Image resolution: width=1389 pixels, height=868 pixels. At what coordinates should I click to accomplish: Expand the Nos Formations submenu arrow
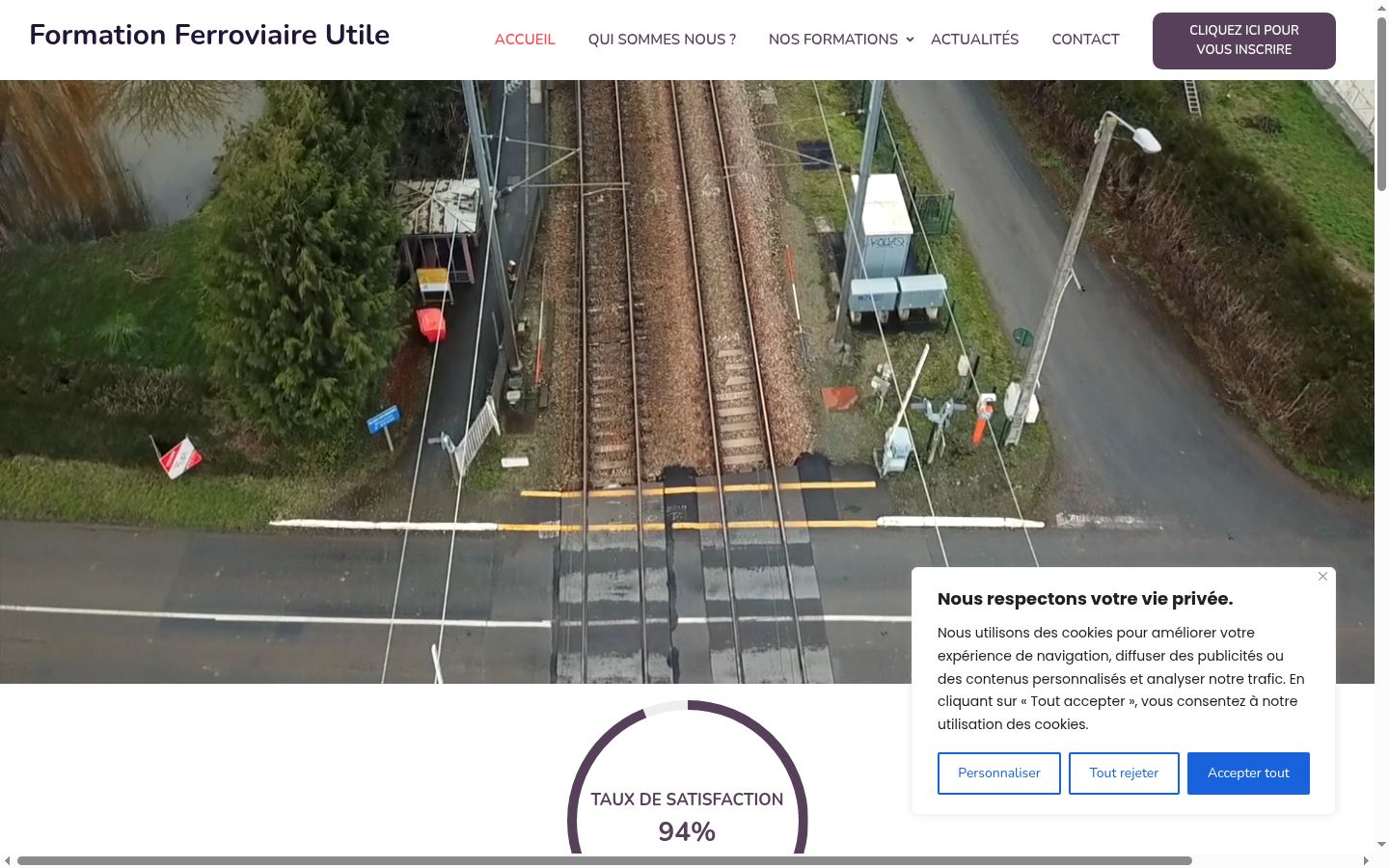[910, 40]
